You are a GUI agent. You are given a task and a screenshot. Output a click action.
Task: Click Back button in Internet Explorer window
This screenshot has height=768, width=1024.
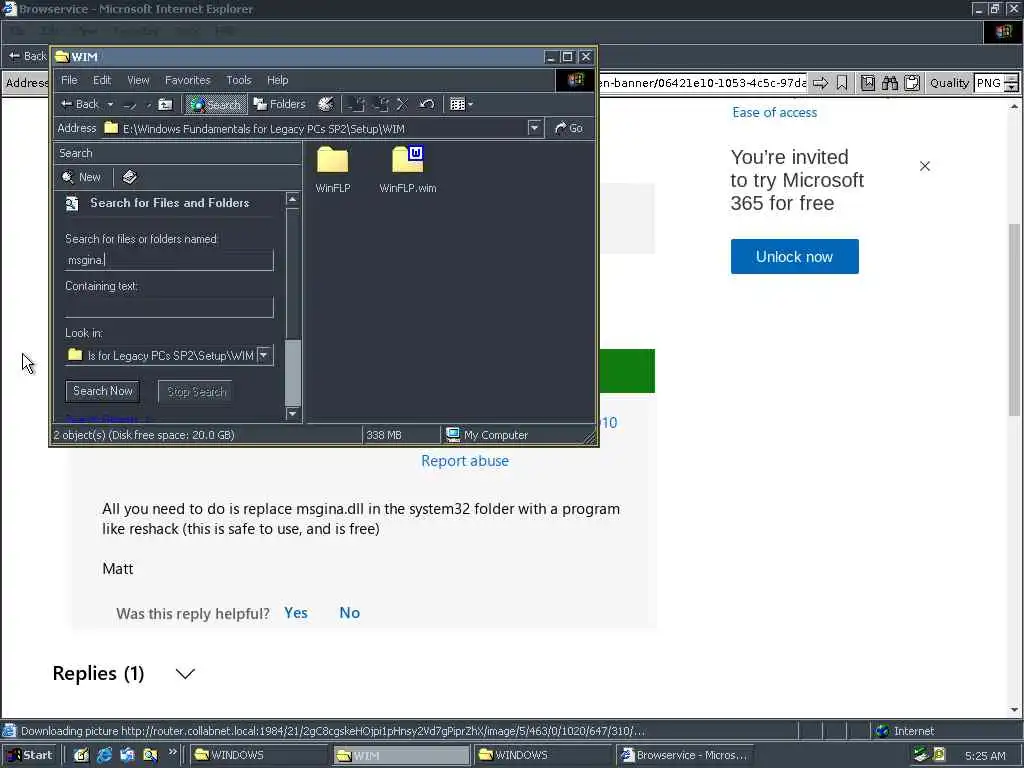pyautogui.click(x=27, y=56)
